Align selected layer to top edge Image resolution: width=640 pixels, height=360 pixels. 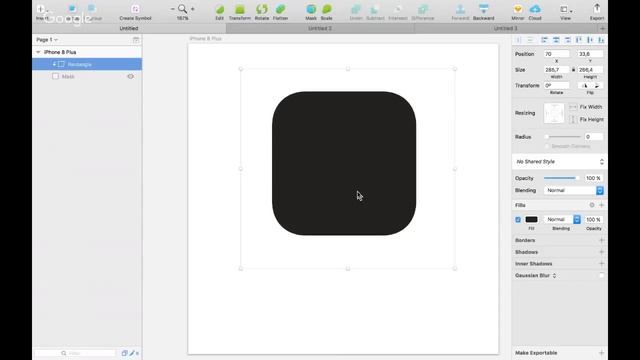(578, 40)
